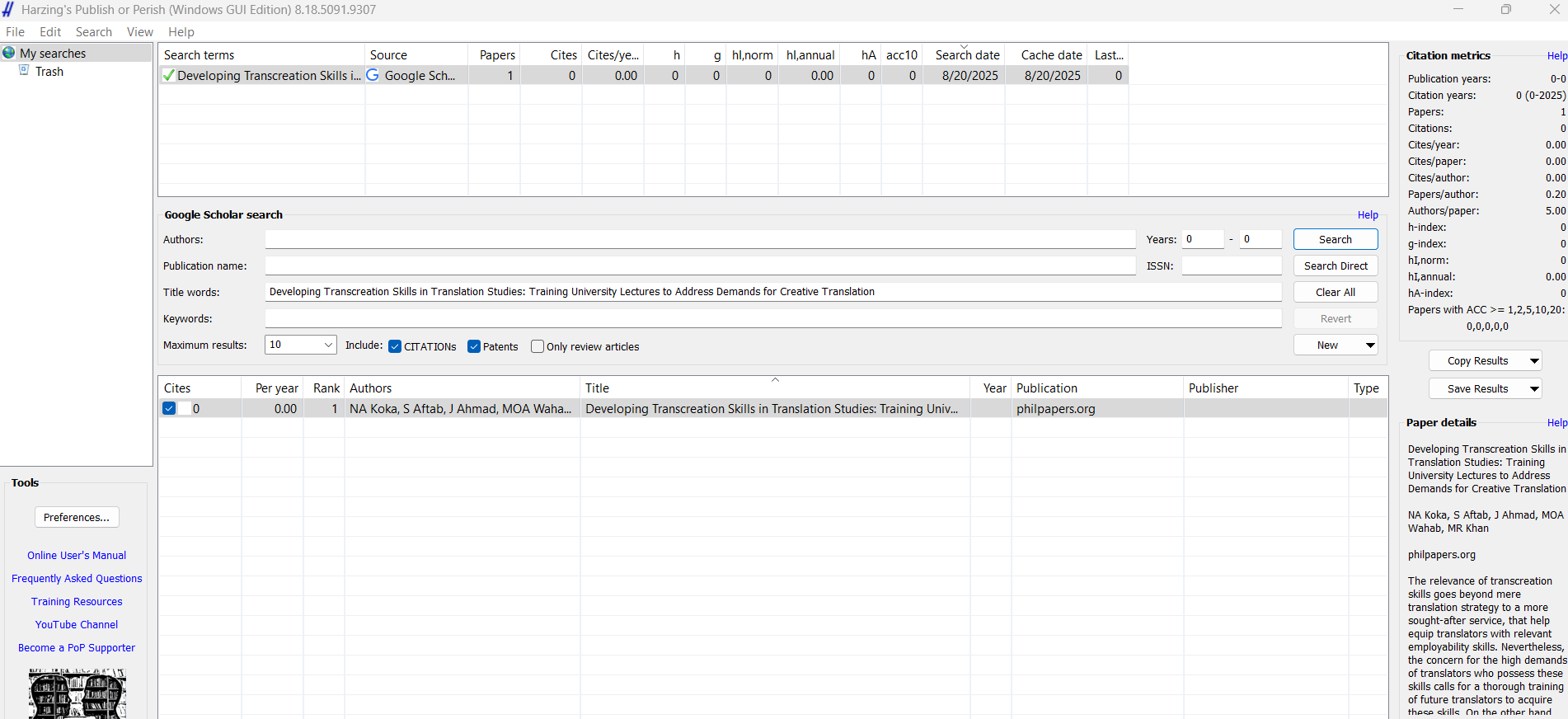The width and height of the screenshot is (1568, 719).
Task: Expand the Save Results dropdown arrow
Action: [x=1534, y=388]
